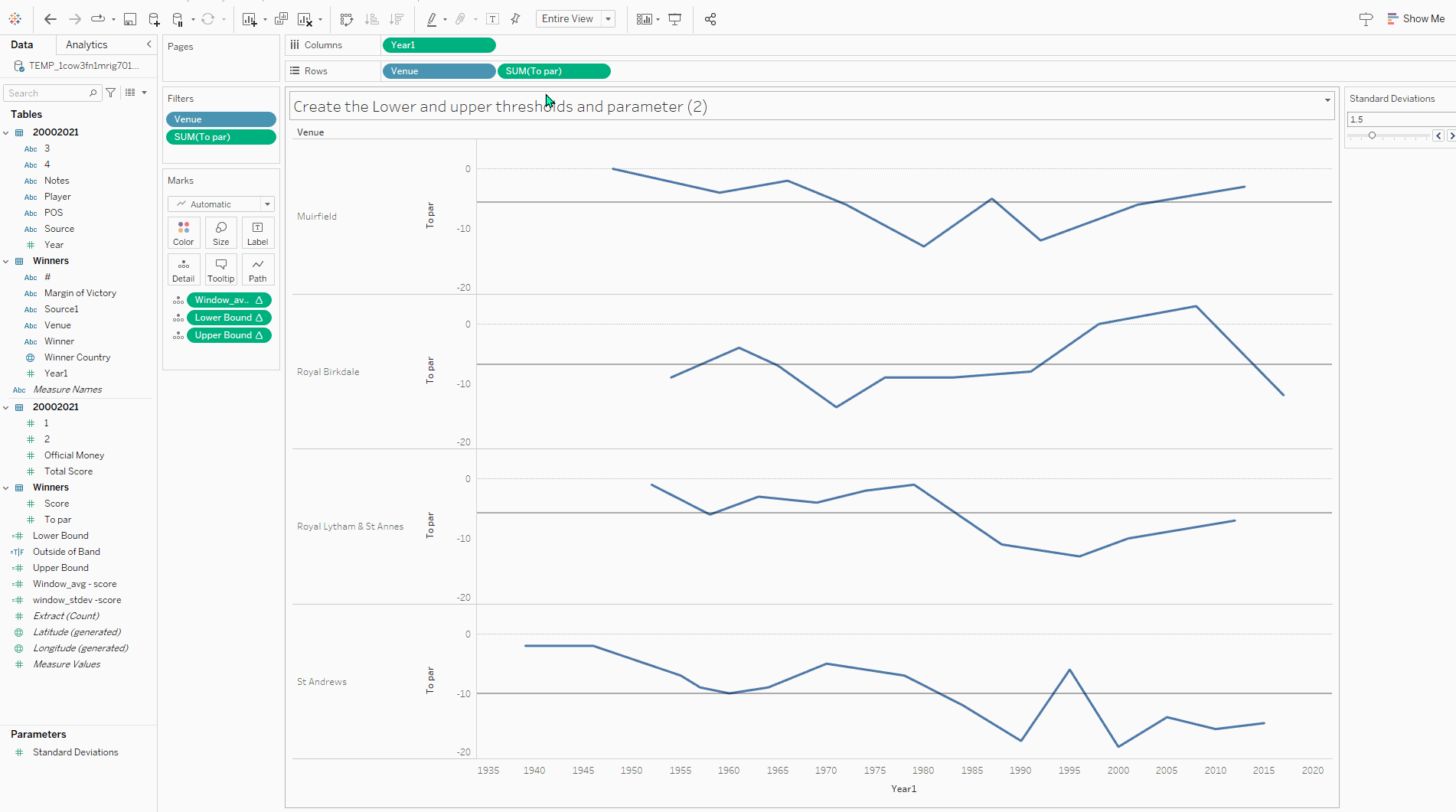The image size is (1456, 812).
Task: Open the Tooltip marks card
Action: (221, 269)
